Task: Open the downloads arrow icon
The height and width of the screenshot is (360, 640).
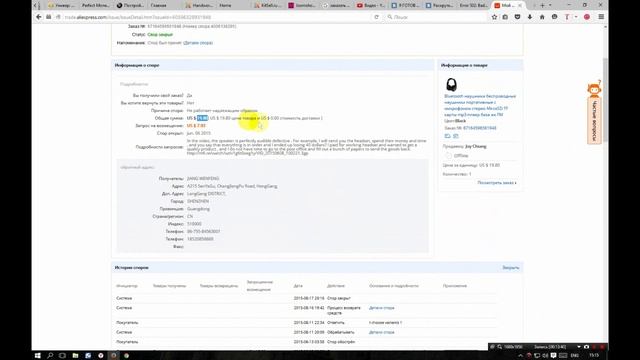Action: [530, 17]
